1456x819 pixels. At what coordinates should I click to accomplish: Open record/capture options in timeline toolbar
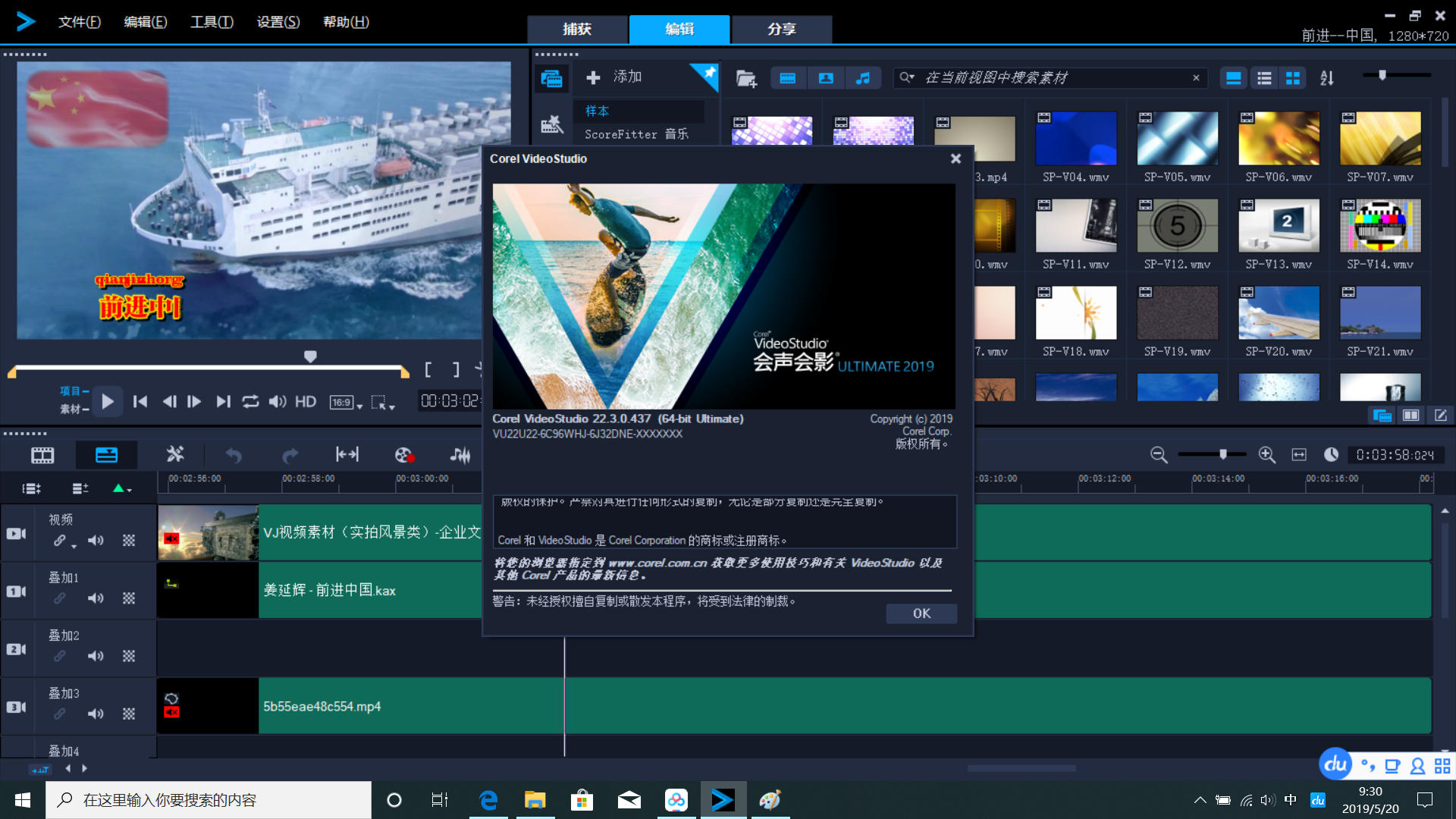[404, 455]
